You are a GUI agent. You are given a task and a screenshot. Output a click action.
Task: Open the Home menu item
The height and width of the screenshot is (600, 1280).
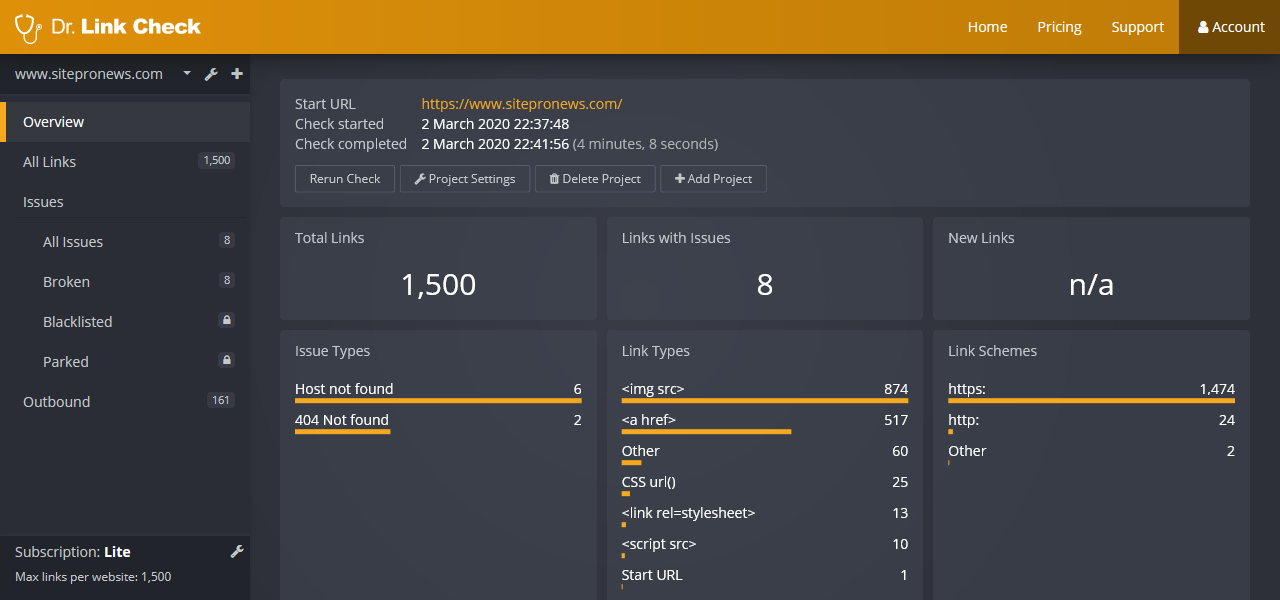987,27
